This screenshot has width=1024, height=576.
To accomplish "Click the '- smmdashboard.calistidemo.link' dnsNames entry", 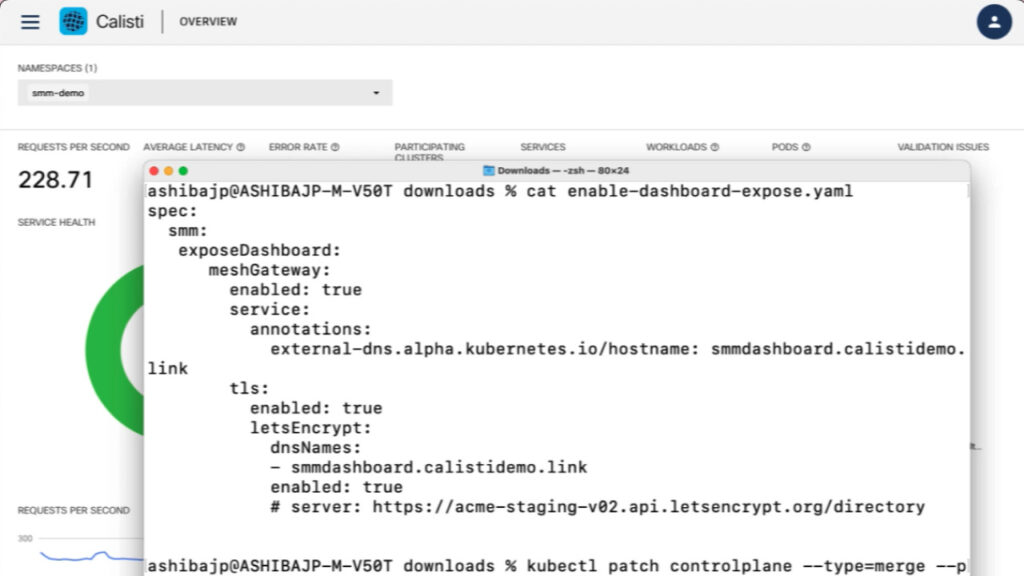I will 428,468.
